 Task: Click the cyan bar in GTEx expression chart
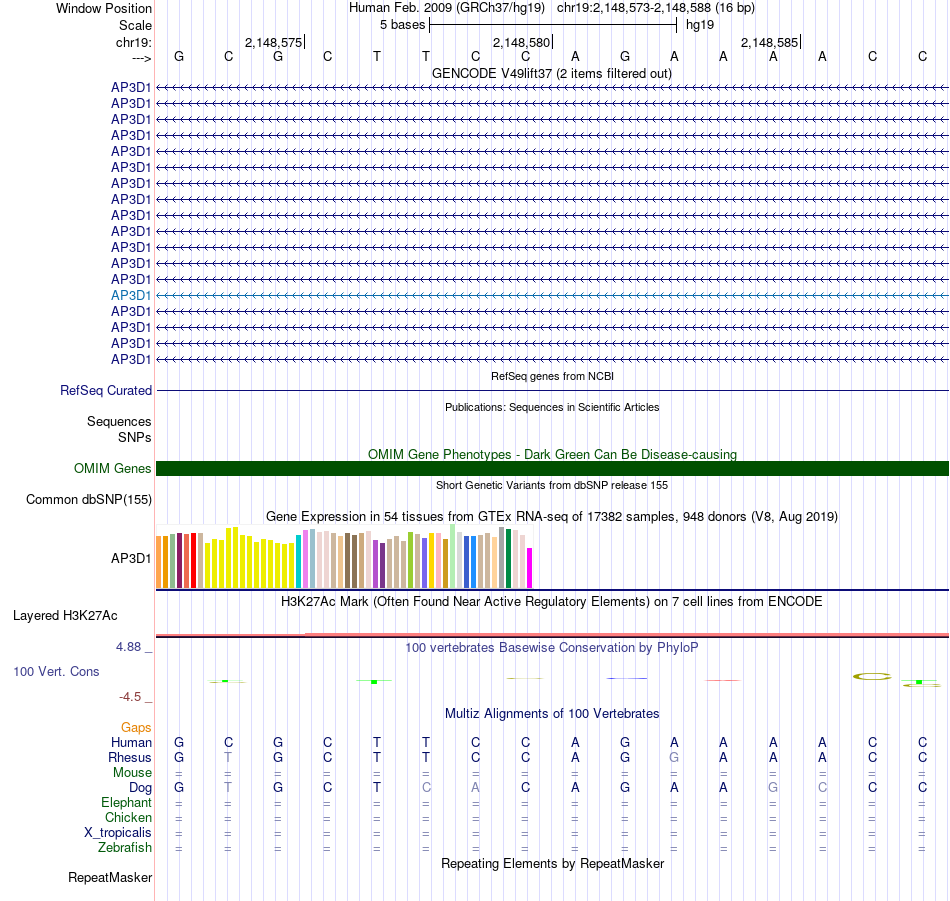[x=298, y=561]
